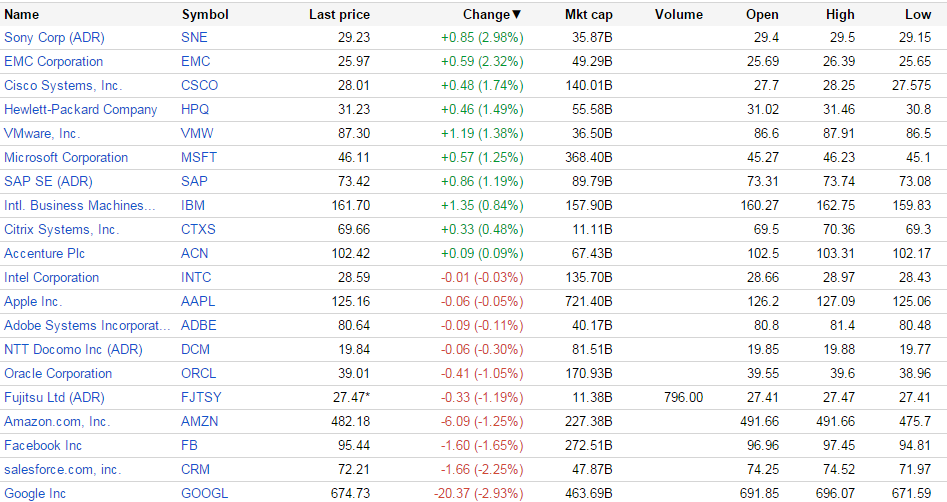Open the Sony Corp (ADR) link
Image resolution: width=947 pixels, height=502 pixels.
click(x=54, y=37)
